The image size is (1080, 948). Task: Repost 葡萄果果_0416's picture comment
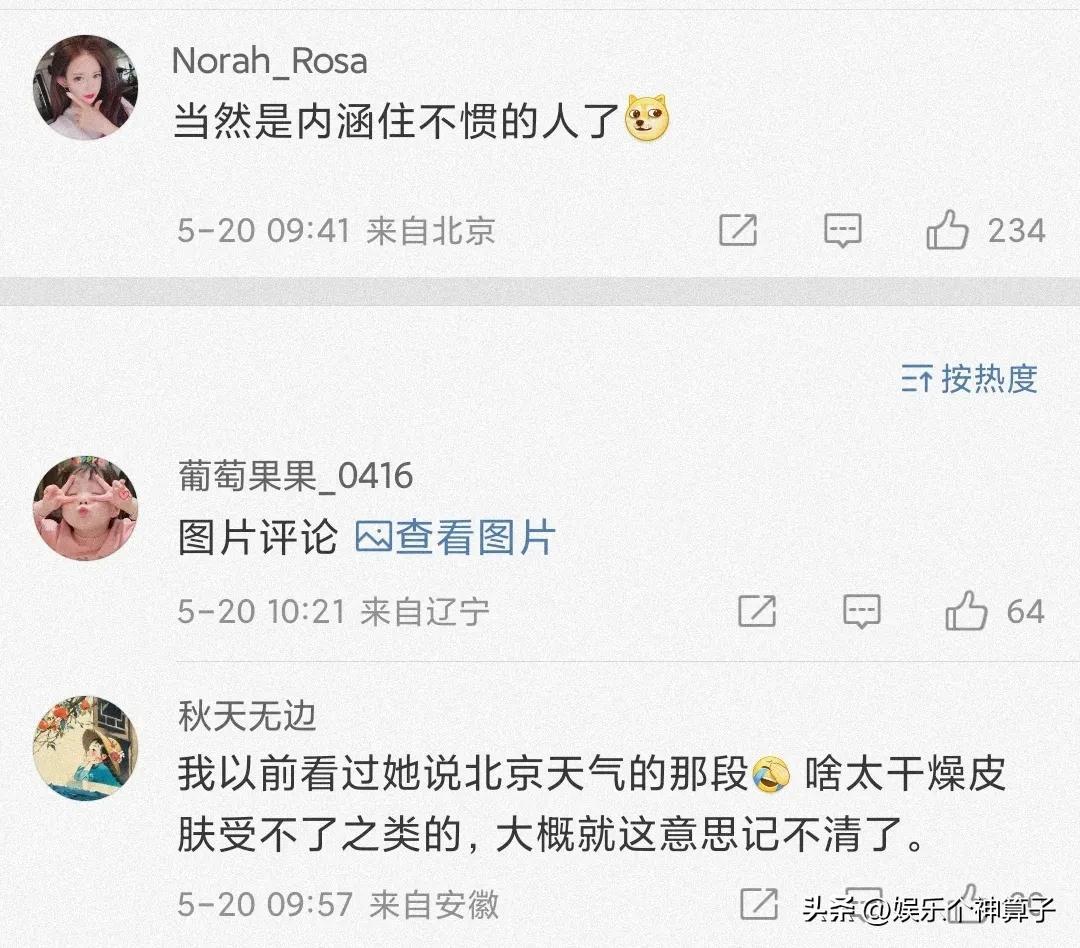point(756,611)
